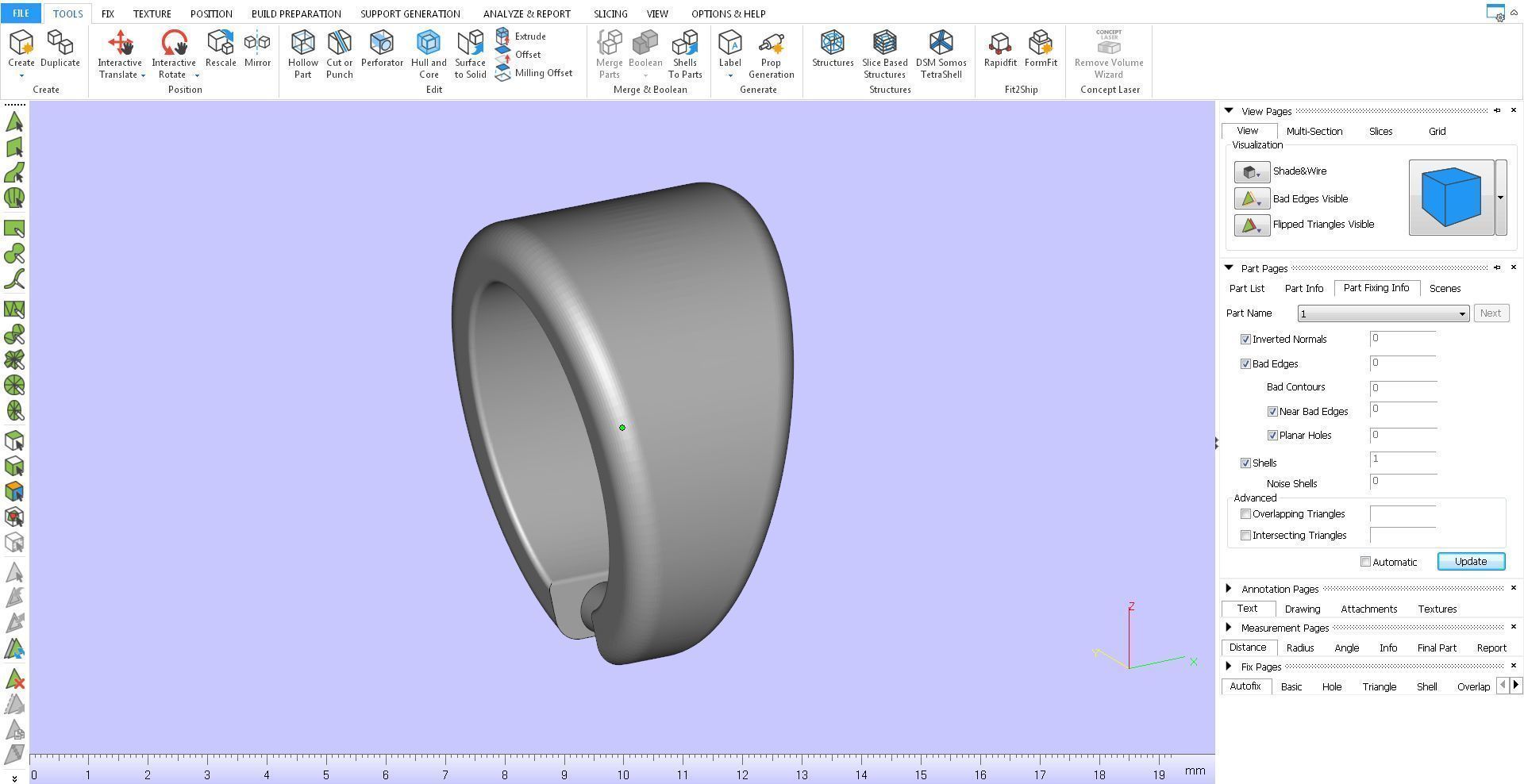Click the Shells count field
The image size is (1524, 784).
coord(1403,459)
